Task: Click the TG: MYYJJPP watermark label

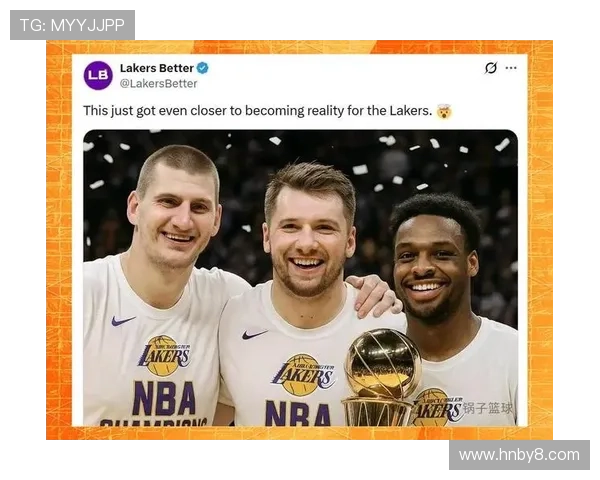Action: point(72,25)
